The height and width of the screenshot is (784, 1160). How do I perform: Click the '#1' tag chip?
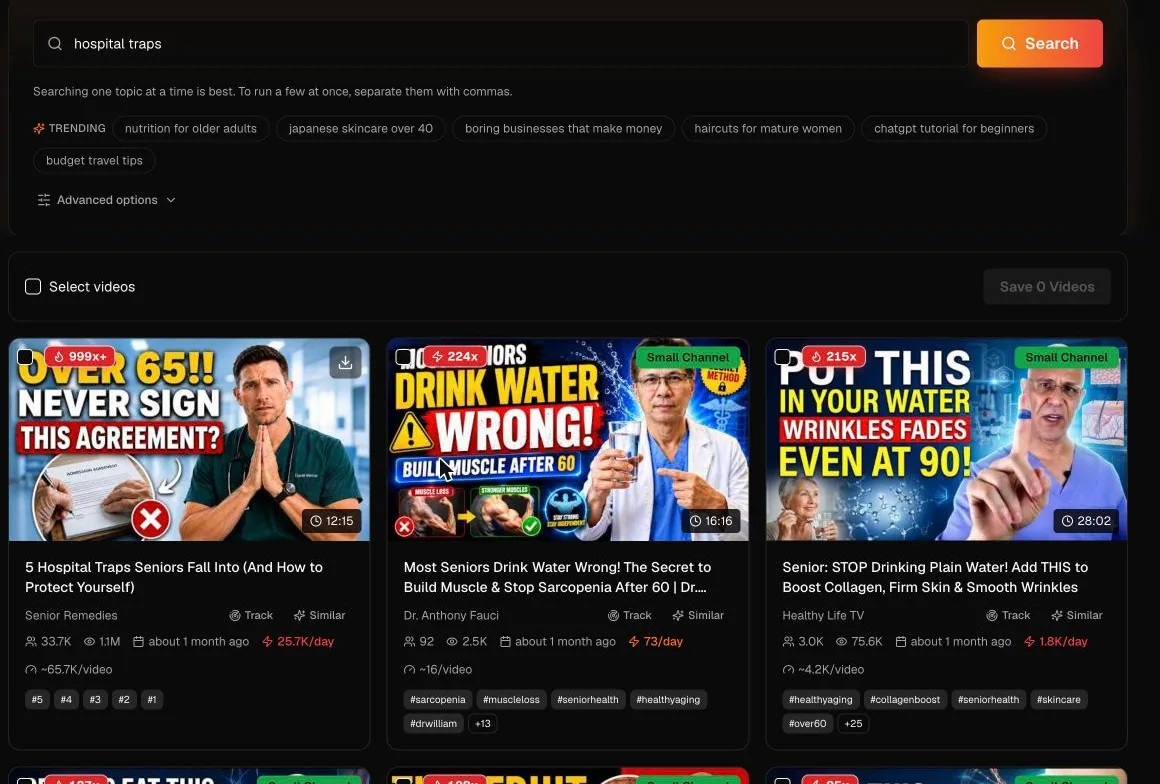point(152,700)
